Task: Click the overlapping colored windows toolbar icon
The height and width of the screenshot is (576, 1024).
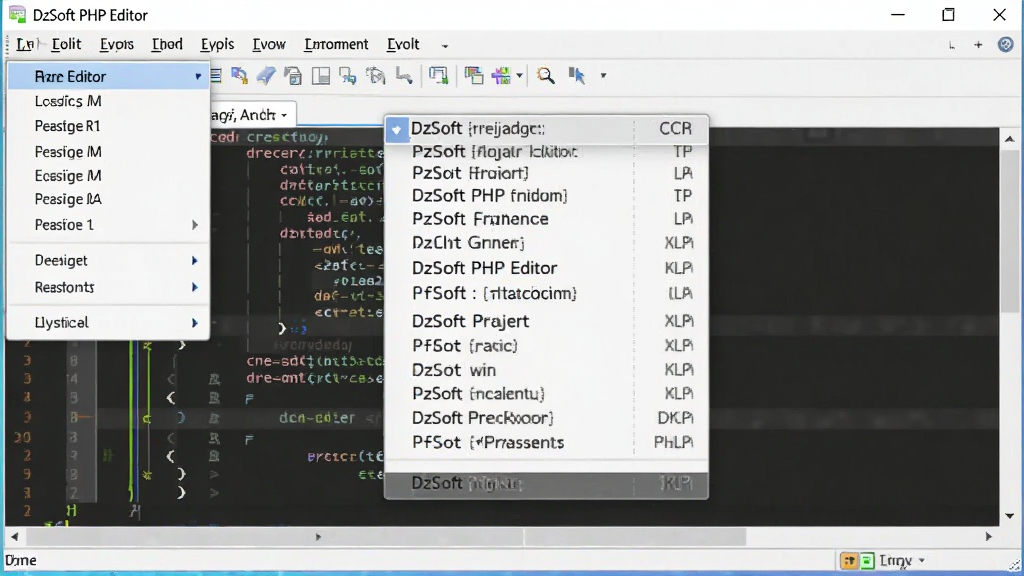Action: (473, 76)
